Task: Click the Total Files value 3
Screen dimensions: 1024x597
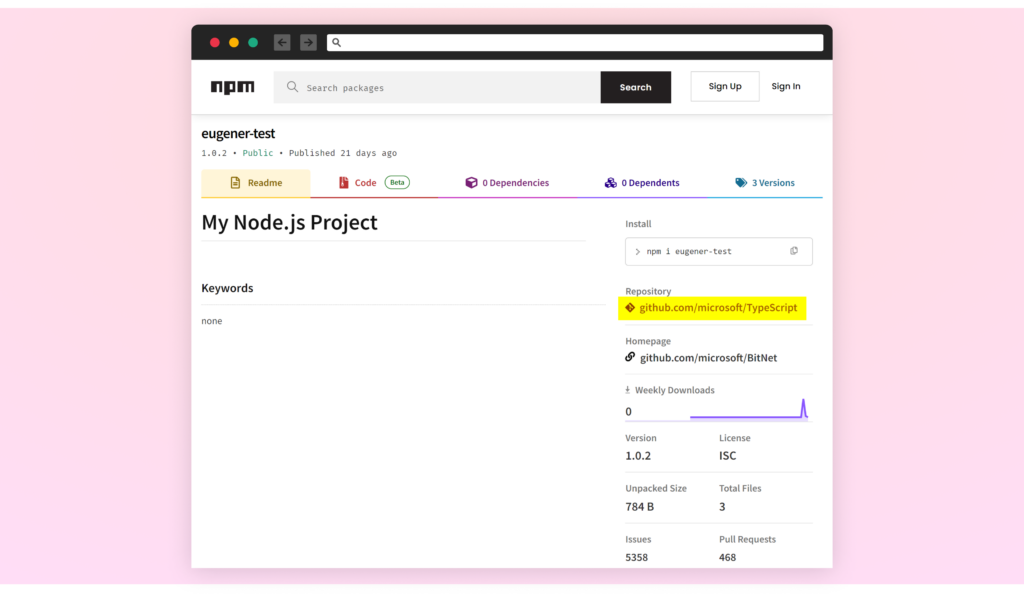Action: click(x=722, y=507)
